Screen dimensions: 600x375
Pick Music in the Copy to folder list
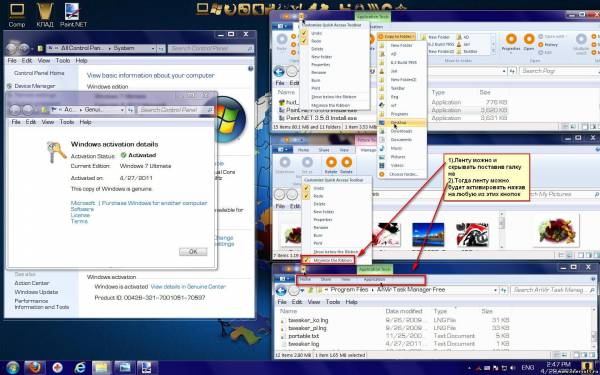(x=401, y=148)
